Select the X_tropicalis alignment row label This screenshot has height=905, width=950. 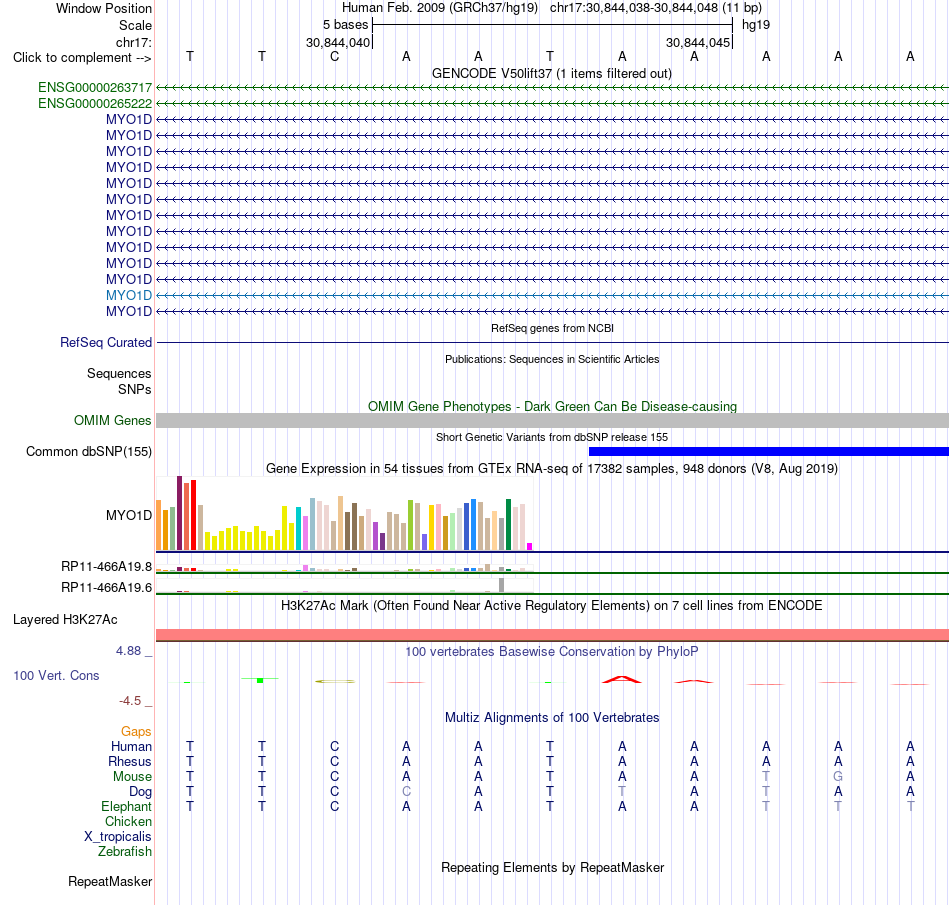coord(118,837)
